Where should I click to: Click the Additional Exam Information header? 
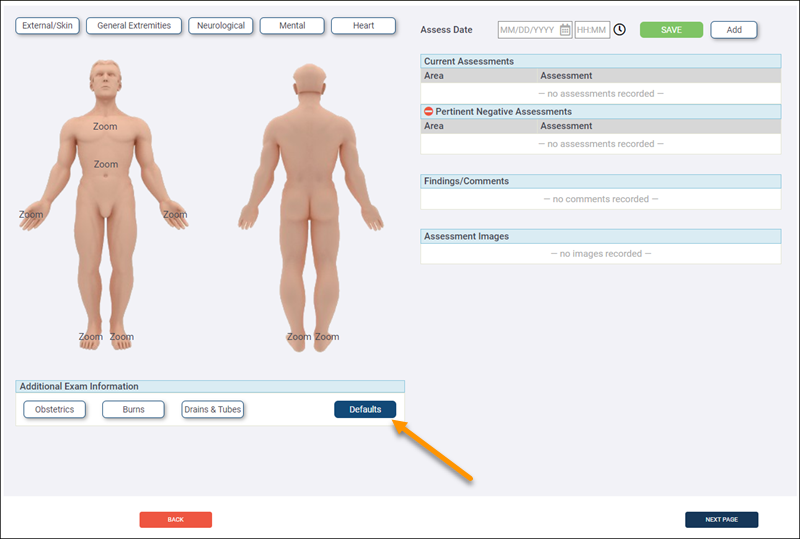point(210,386)
